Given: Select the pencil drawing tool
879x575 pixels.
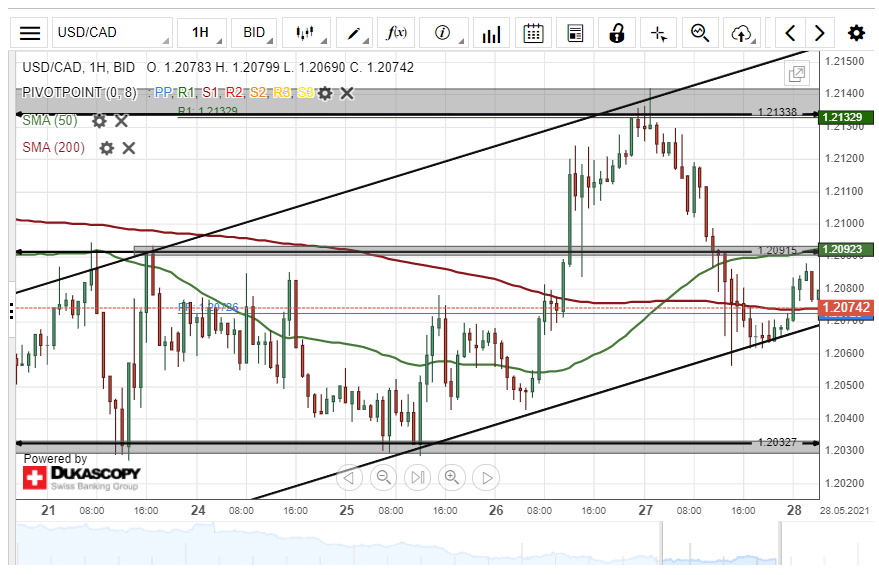Looking at the screenshot, I should (354, 33).
